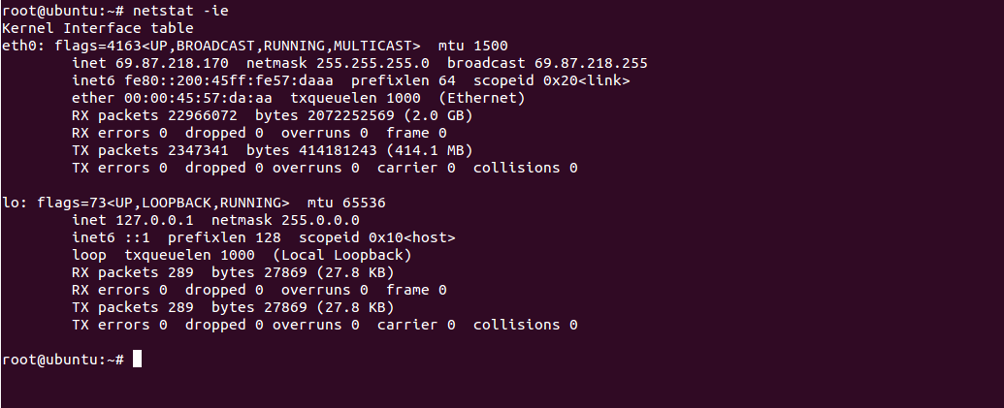Click the eth0 interface name
This screenshot has height=408, width=1004.
click(x=20, y=45)
